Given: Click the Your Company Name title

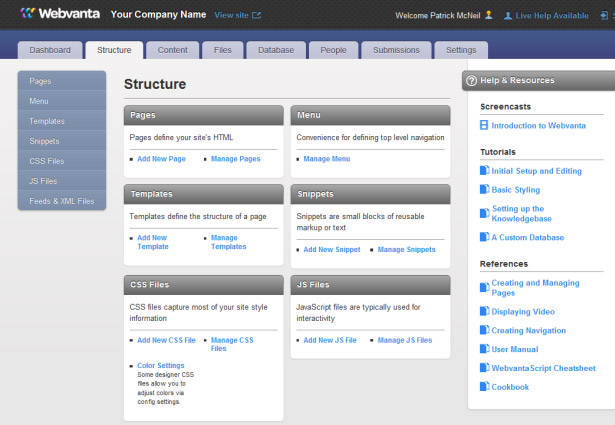Looking at the screenshot, I should (158, 15).
